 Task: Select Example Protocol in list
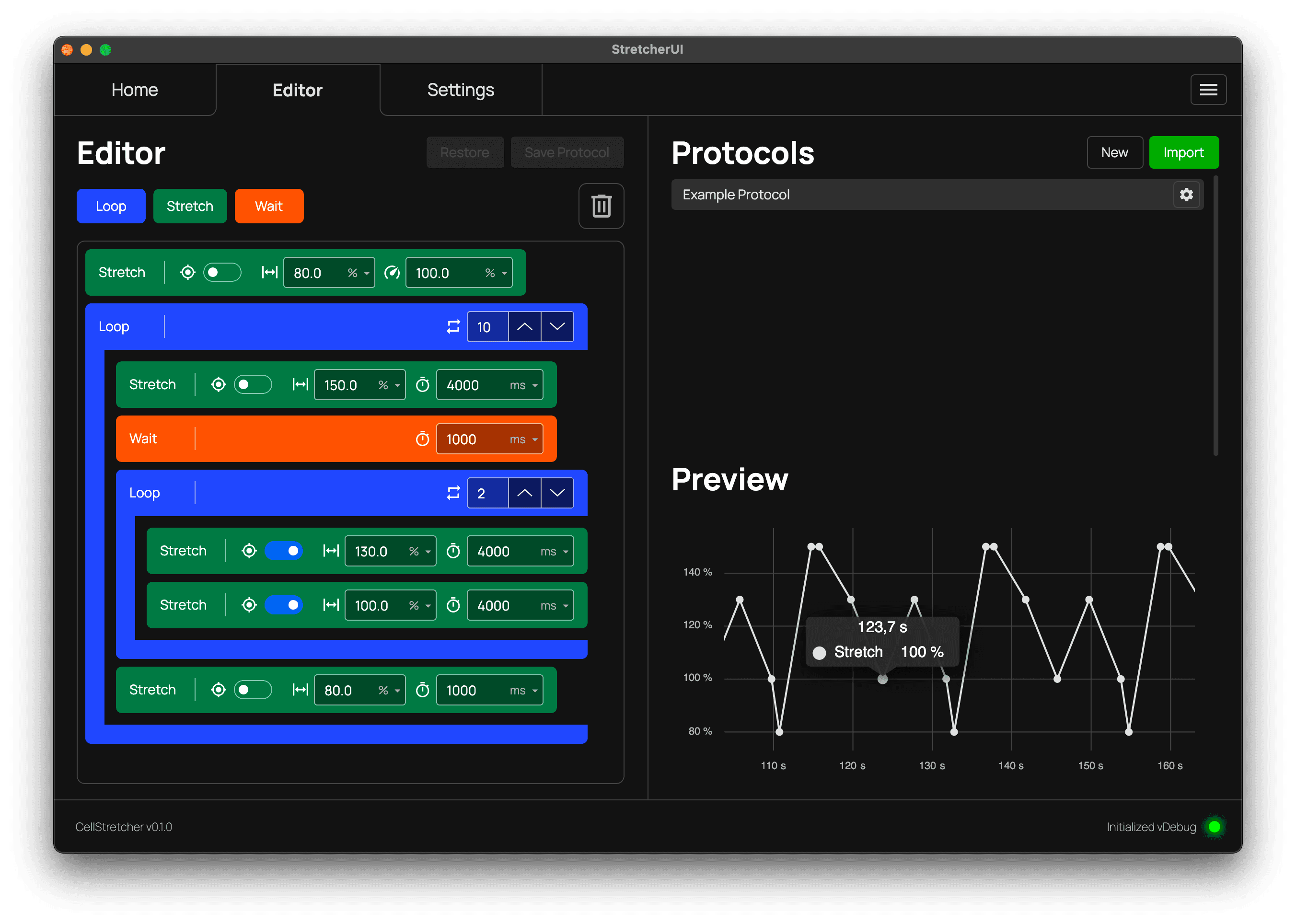point(937,195)
